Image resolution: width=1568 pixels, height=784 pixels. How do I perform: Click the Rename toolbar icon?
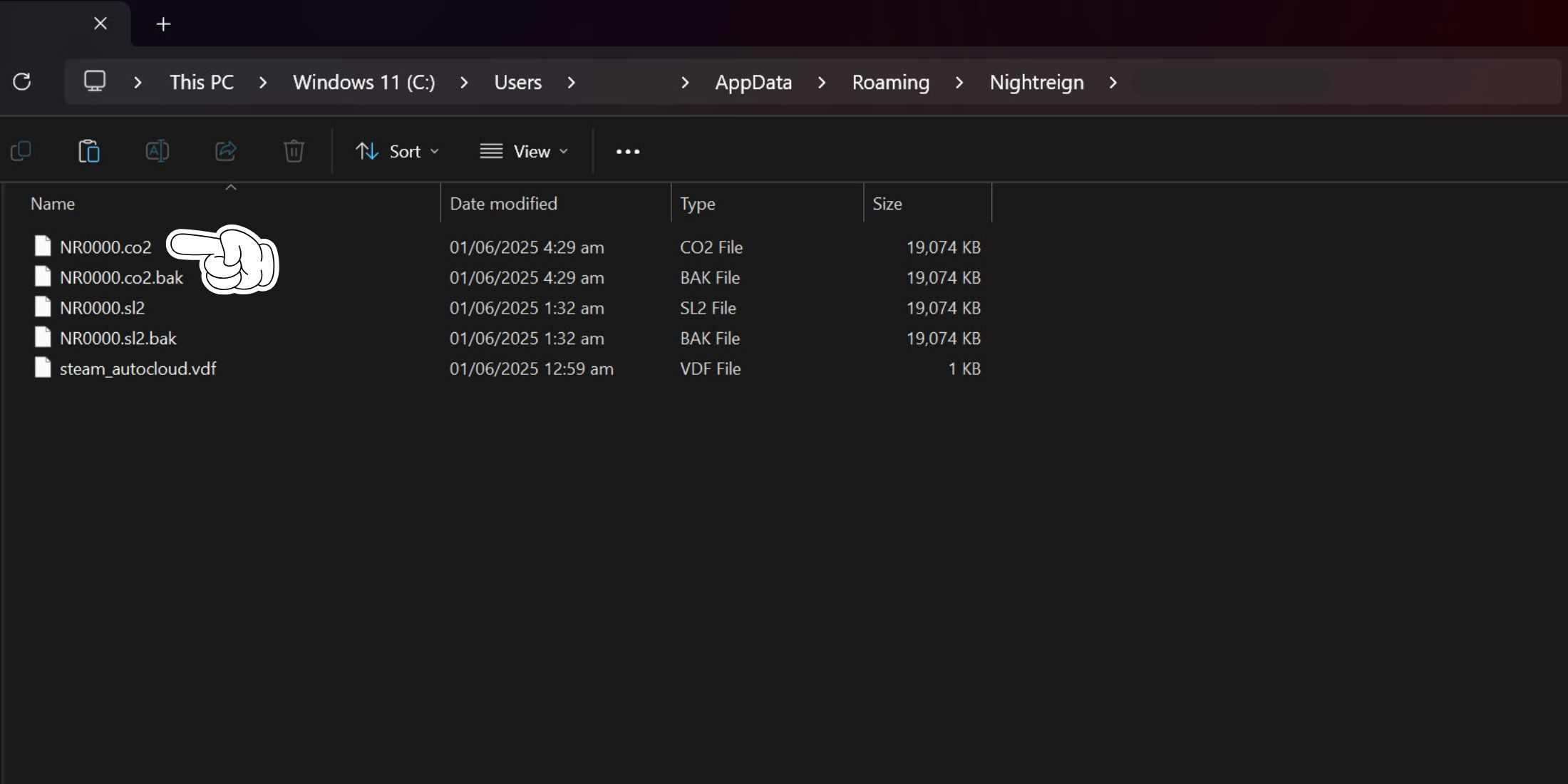[157, 151]
